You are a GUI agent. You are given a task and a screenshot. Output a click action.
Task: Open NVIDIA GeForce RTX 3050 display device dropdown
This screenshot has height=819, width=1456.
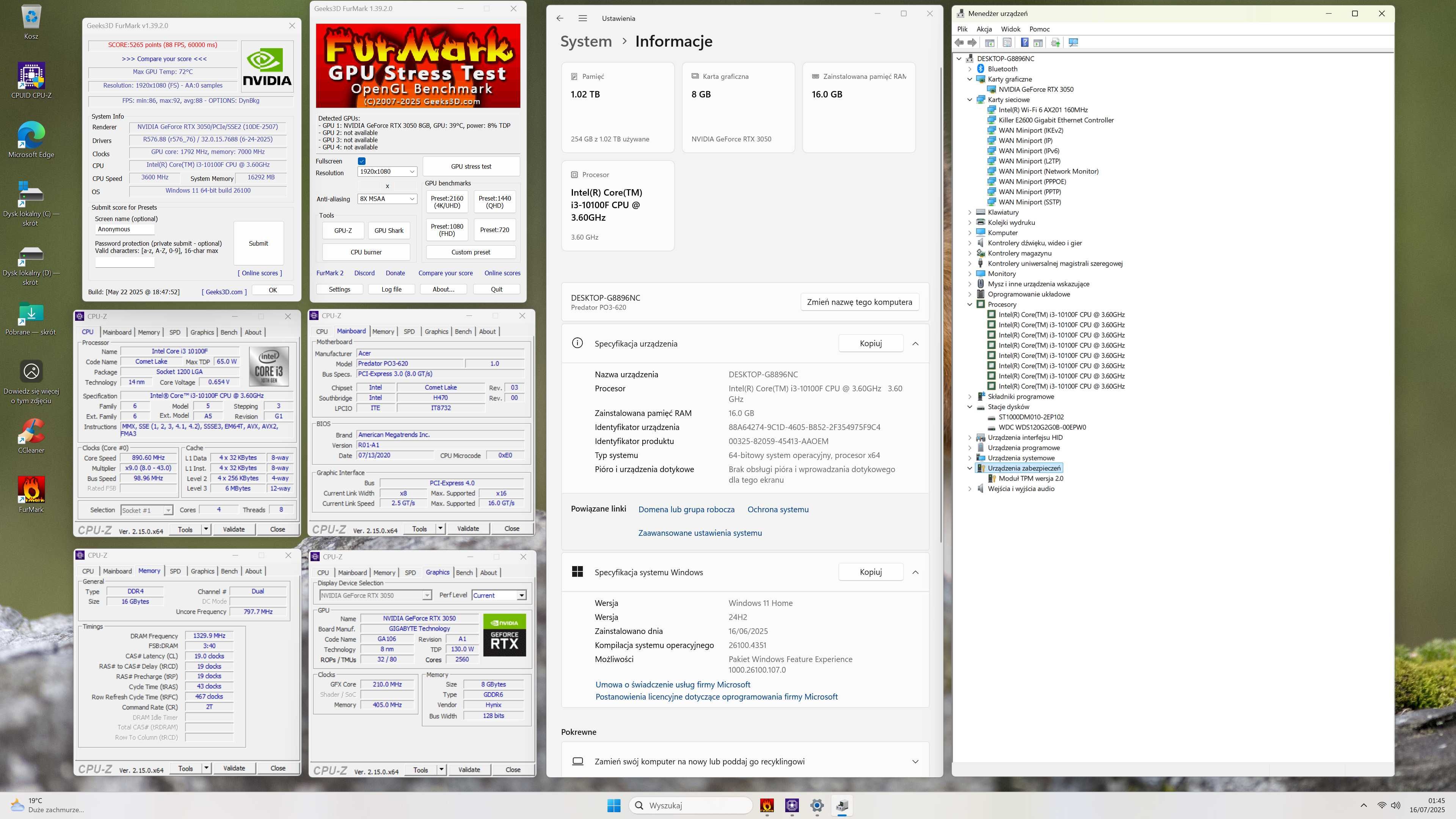click(x=375, y=595)
